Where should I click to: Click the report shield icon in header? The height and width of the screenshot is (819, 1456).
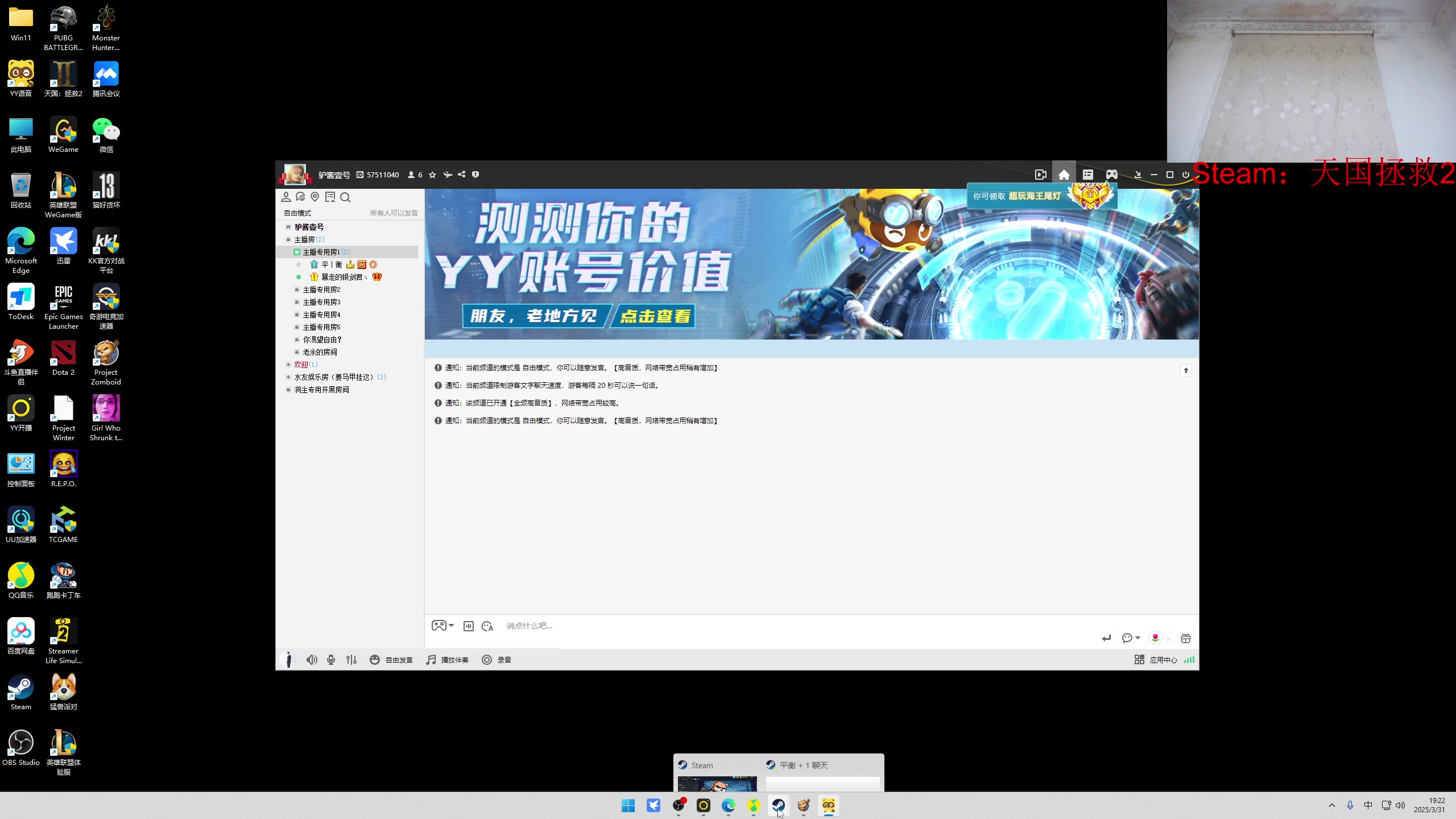coord(475,175)
